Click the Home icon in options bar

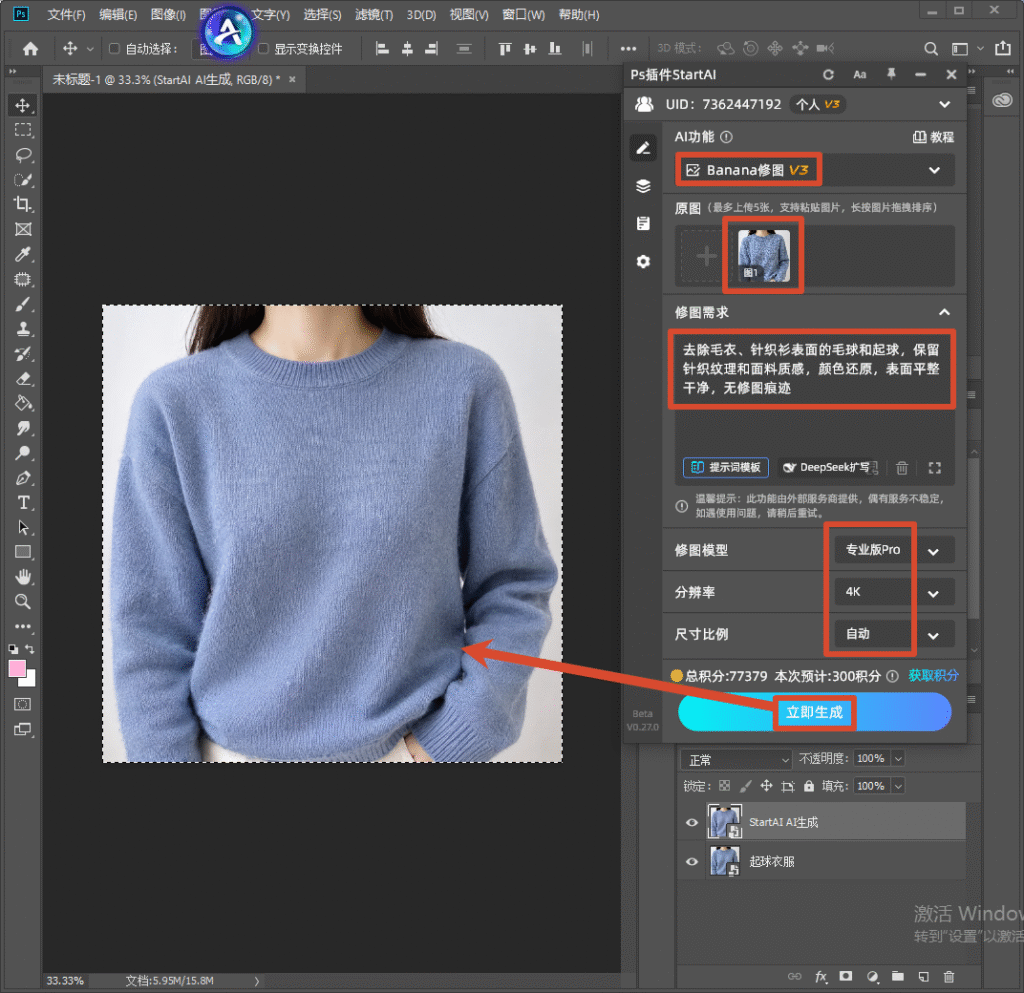click(30, 48)
